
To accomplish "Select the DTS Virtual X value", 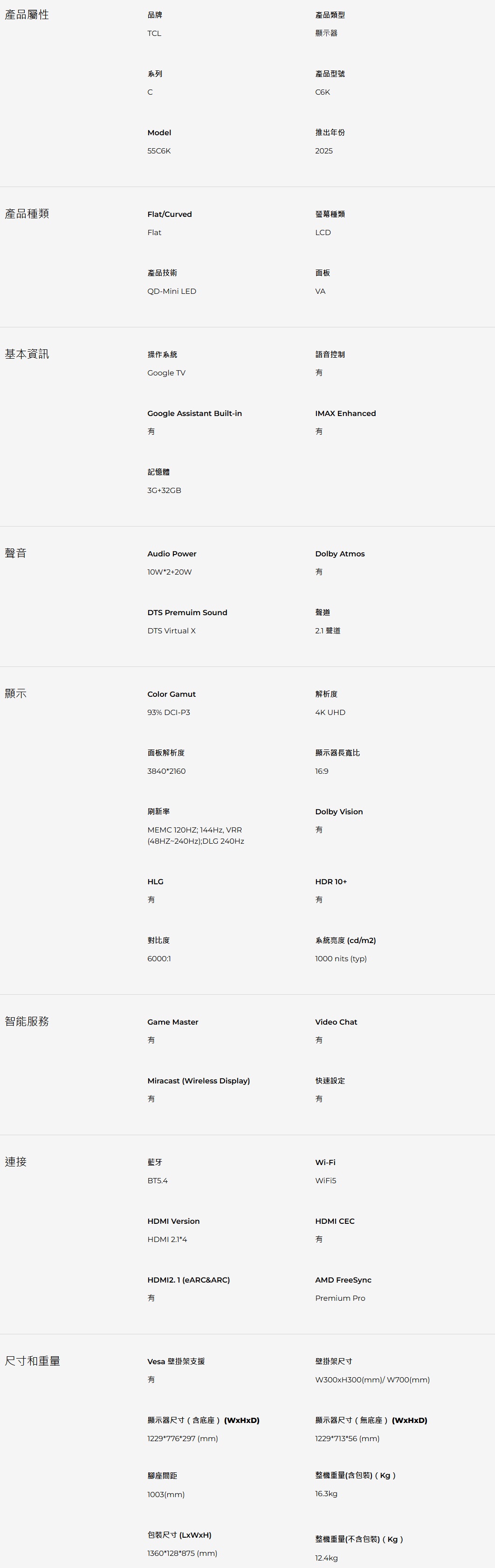I will (x=171, y=631).
